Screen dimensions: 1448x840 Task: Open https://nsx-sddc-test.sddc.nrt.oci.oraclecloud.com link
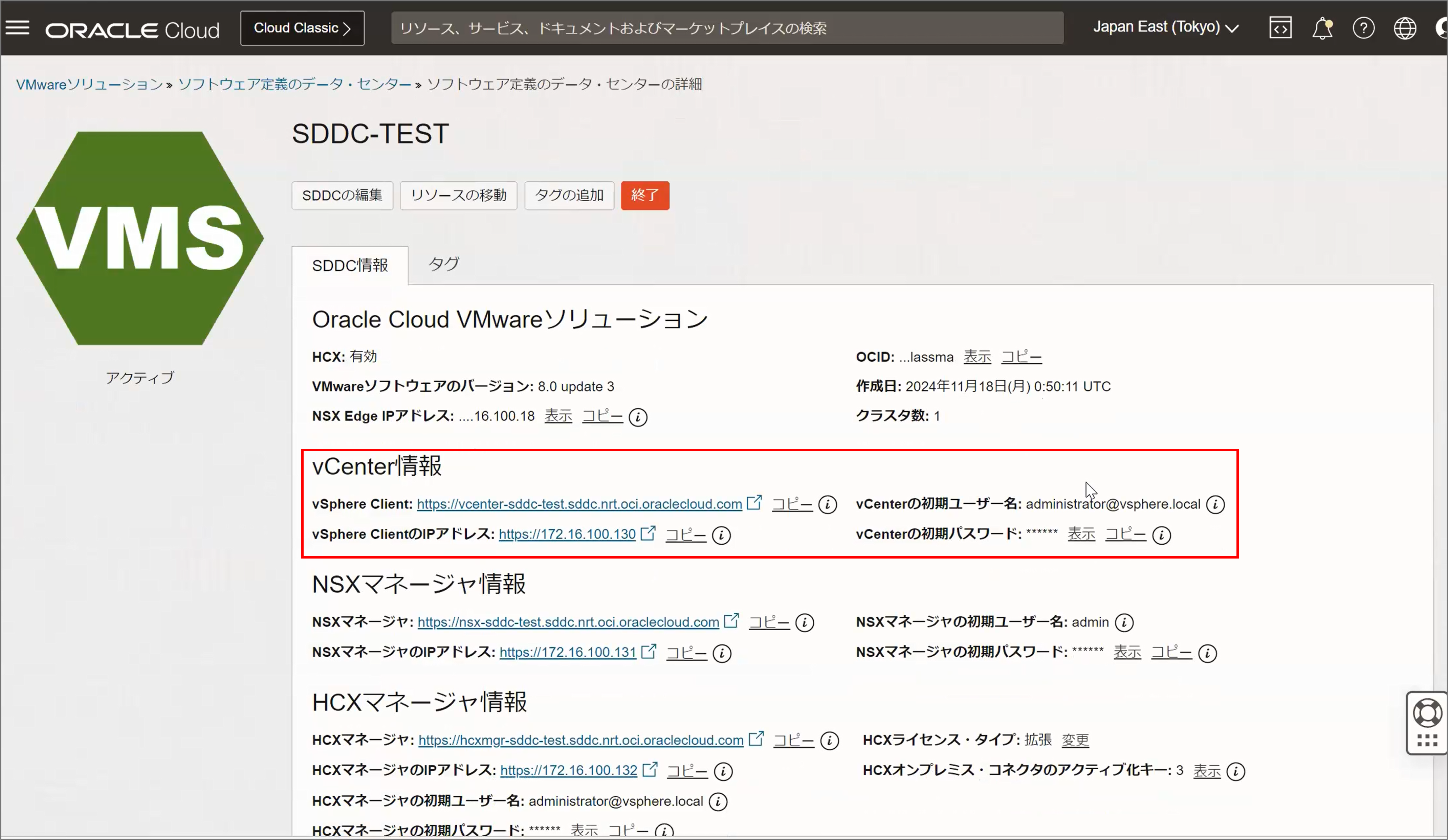568,622
